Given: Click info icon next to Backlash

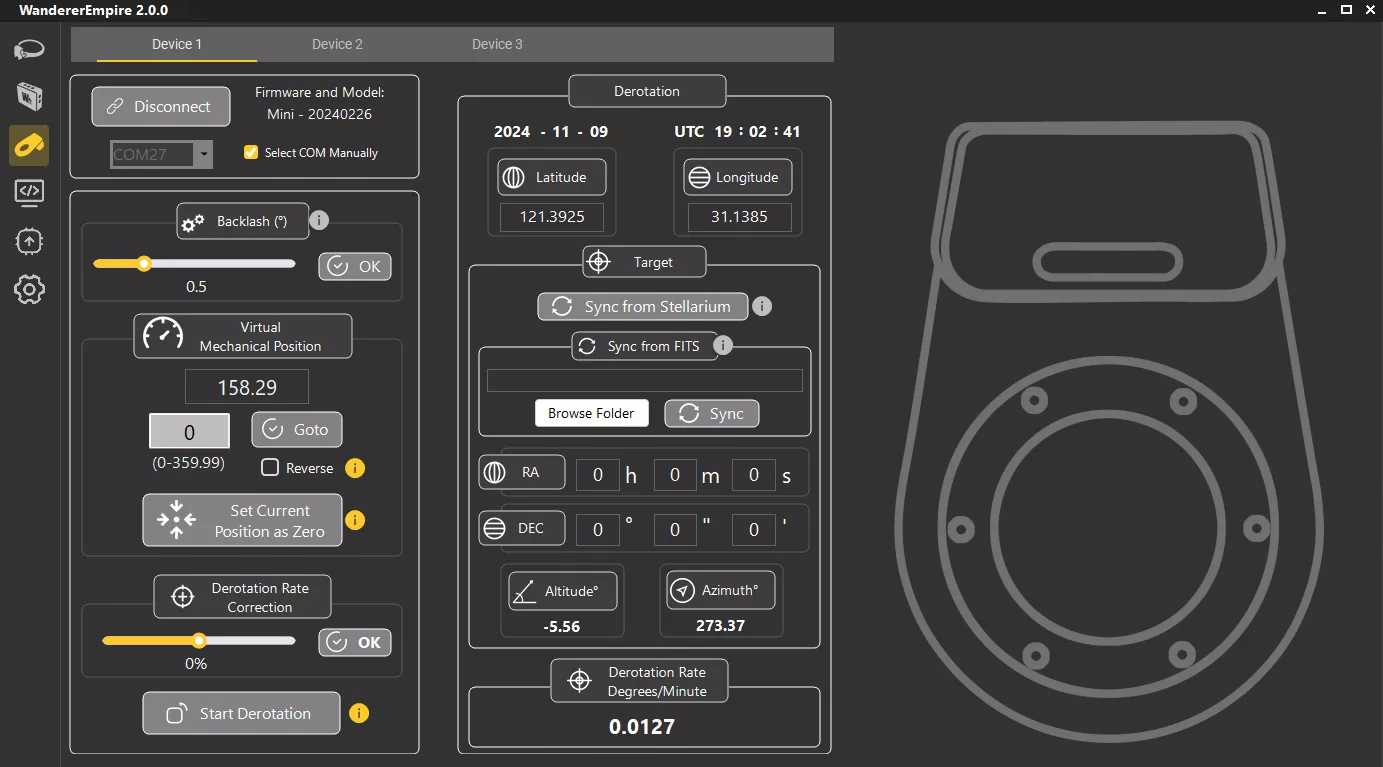Looking at the screenshot, I should click(318, 221).
